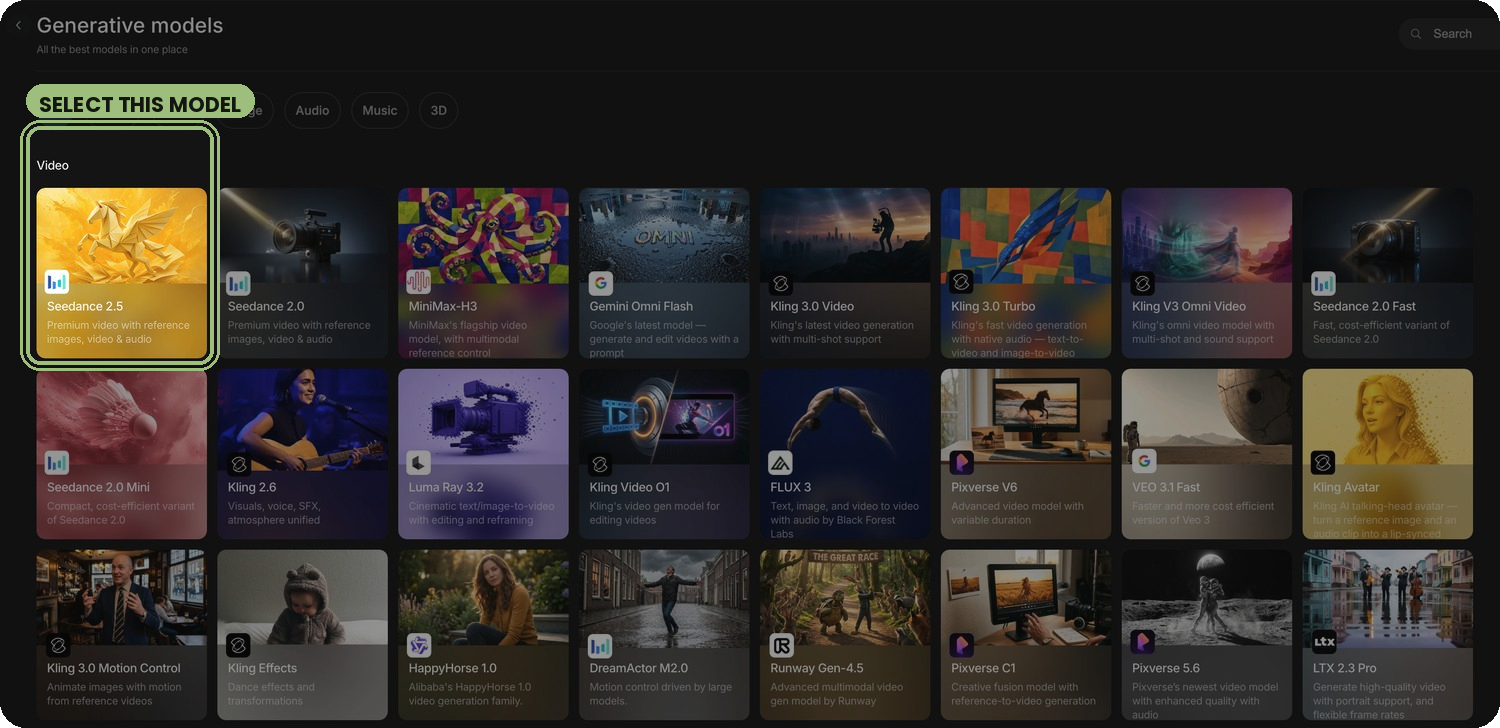Screen dimensions: 1500x728
Task: Click the LTX logo on LTX 2.3 Pro
Action: point(1323,642)
